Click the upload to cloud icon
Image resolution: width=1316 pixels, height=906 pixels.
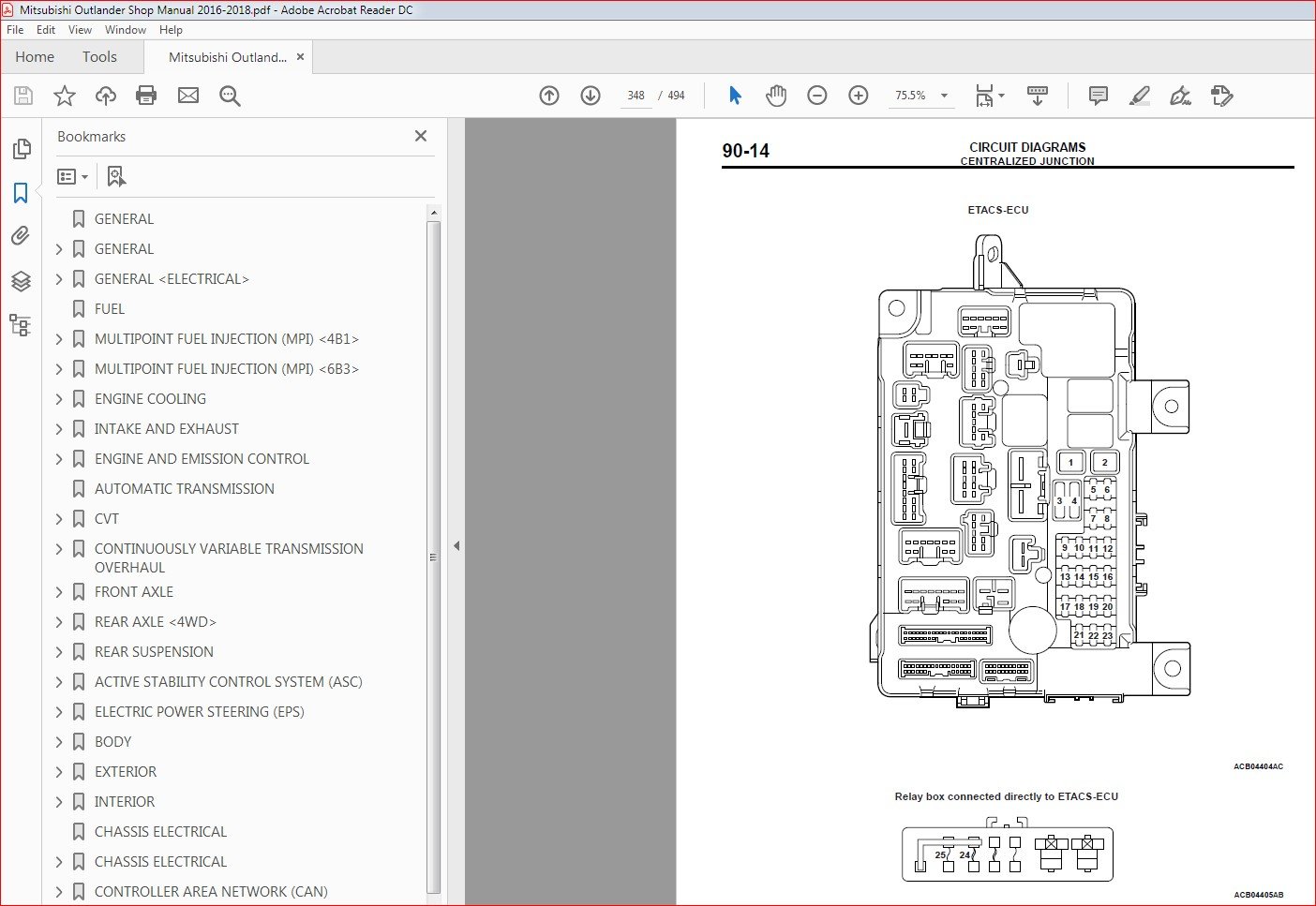pyautogui.click(x=106, y=96)
